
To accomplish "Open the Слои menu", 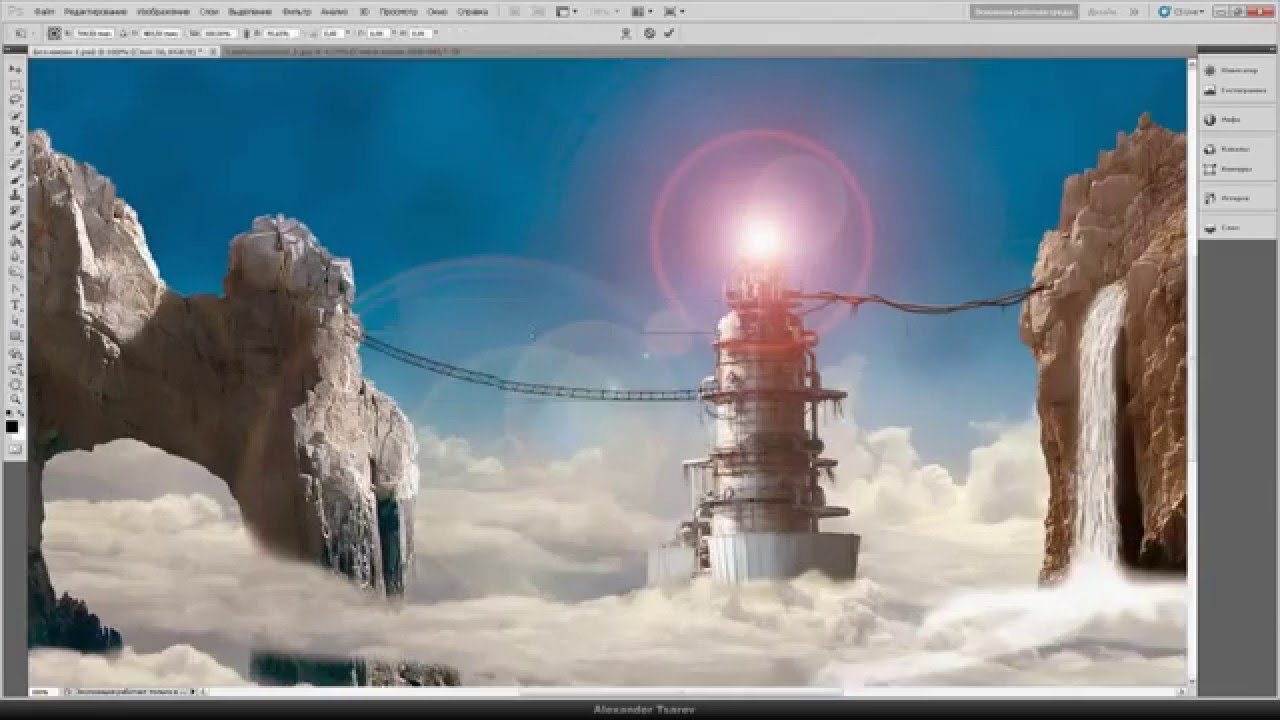I will click(x=209, y=11).
